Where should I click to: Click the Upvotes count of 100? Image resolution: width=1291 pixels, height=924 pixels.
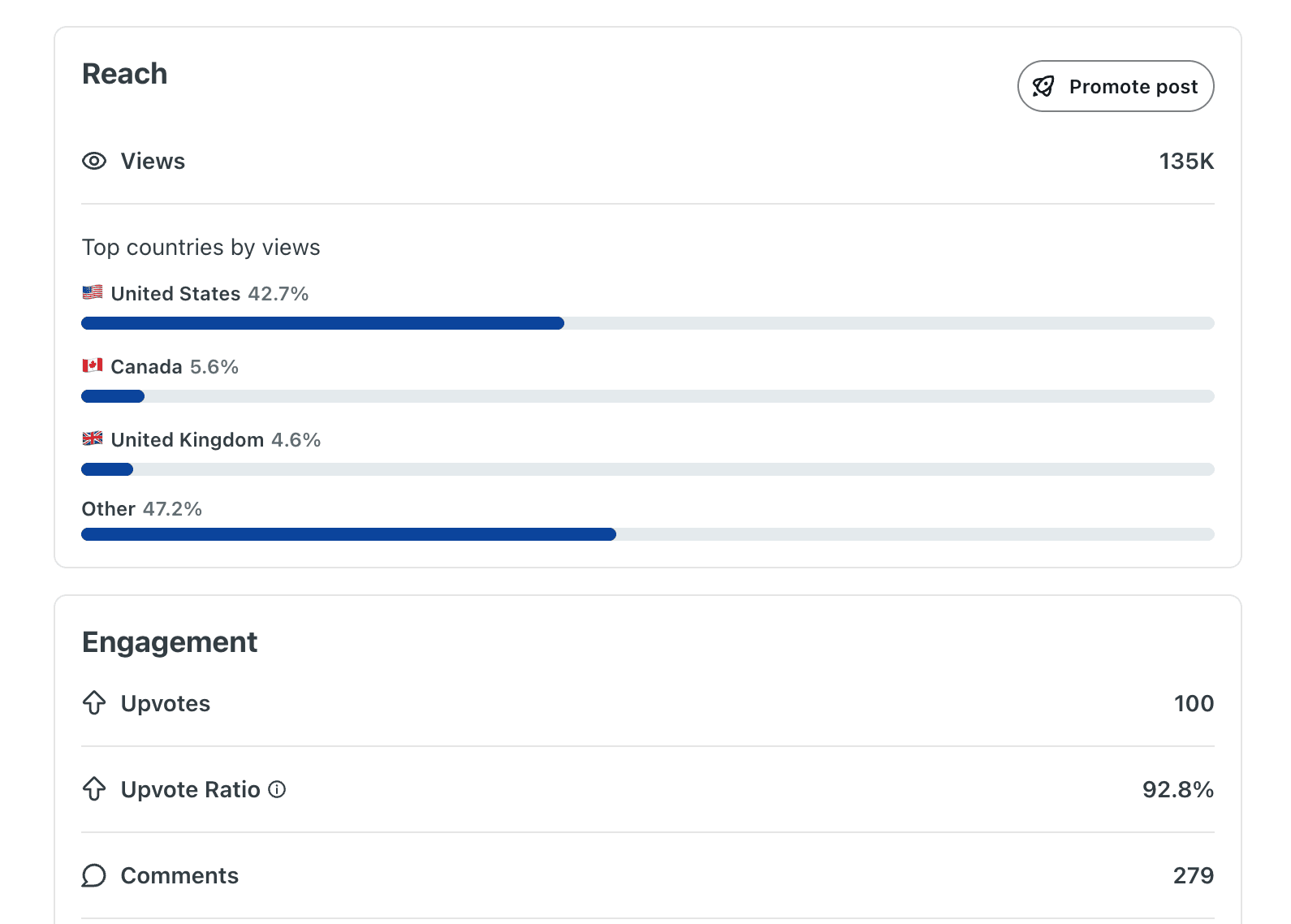pos(1194,703)
